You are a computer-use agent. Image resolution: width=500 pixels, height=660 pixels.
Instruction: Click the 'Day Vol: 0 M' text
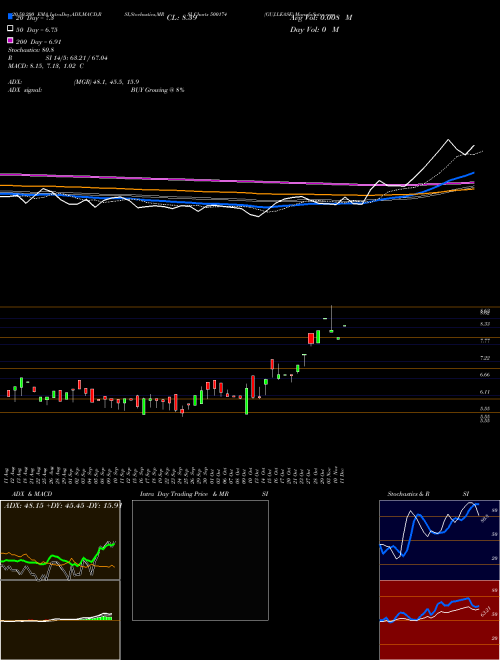[314, 30]
